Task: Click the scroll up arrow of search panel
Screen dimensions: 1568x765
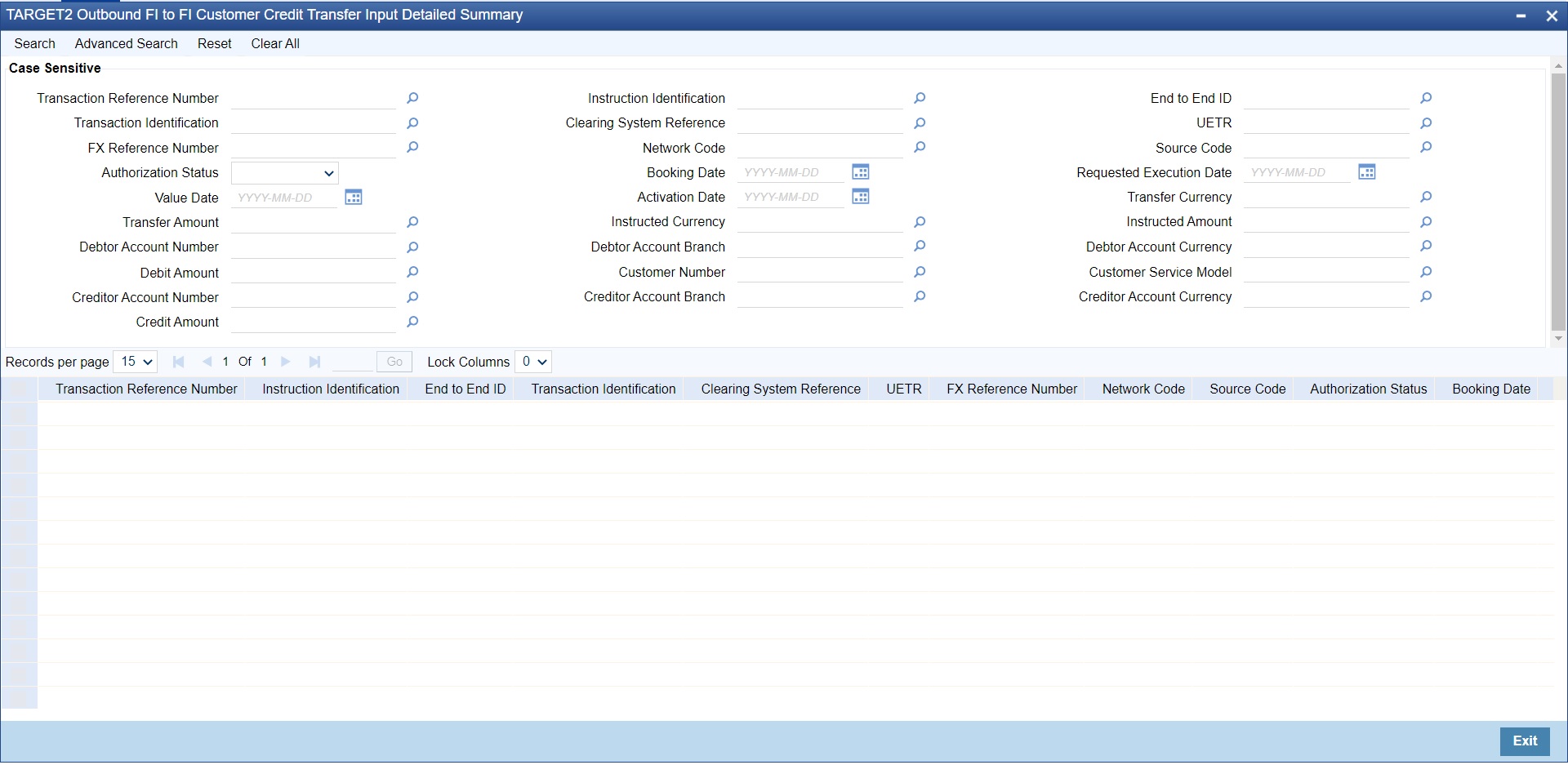Action: pyautogui.click(x=1558, y=65)
